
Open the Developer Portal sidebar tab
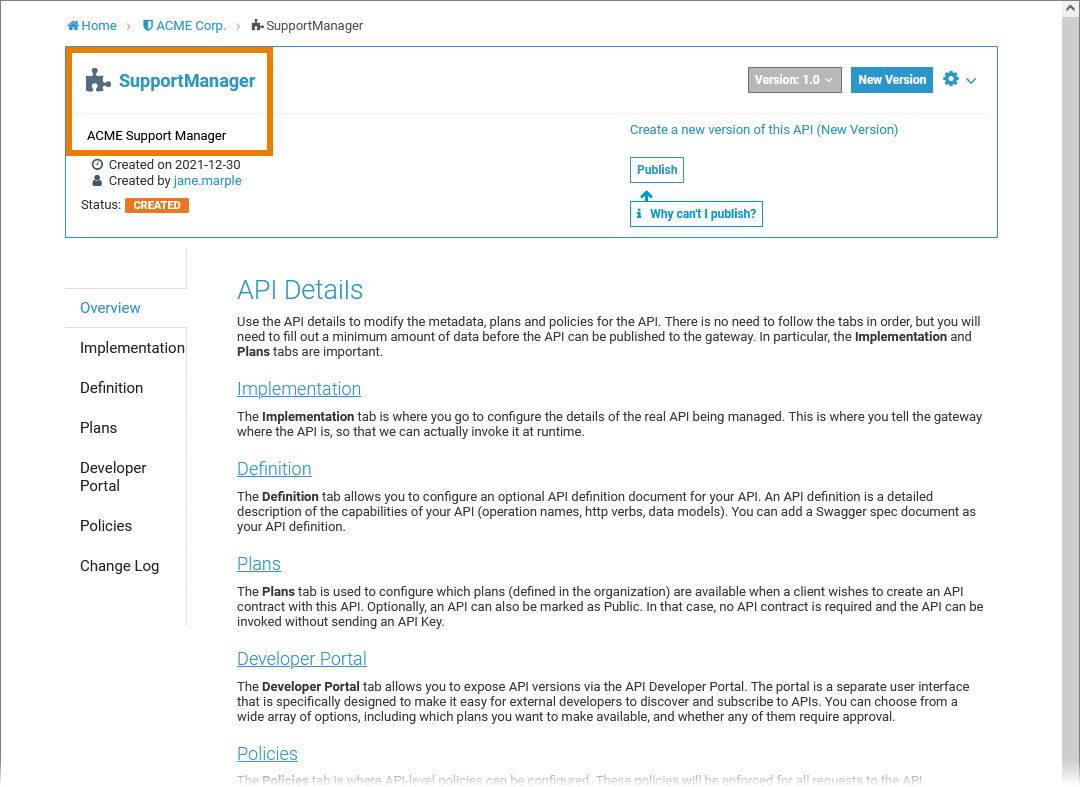tap(113, 476)
